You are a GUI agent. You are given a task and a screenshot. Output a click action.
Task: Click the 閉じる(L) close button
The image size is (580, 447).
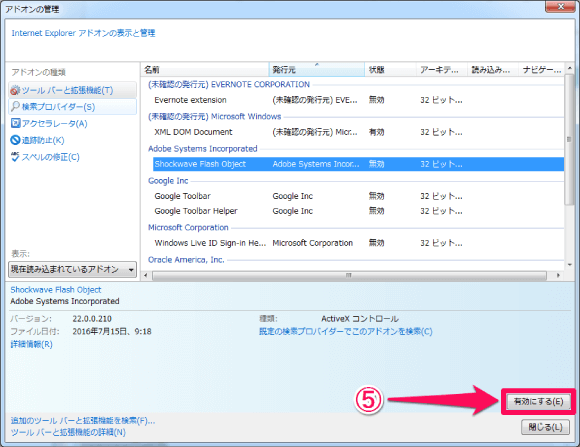(545, 427)
